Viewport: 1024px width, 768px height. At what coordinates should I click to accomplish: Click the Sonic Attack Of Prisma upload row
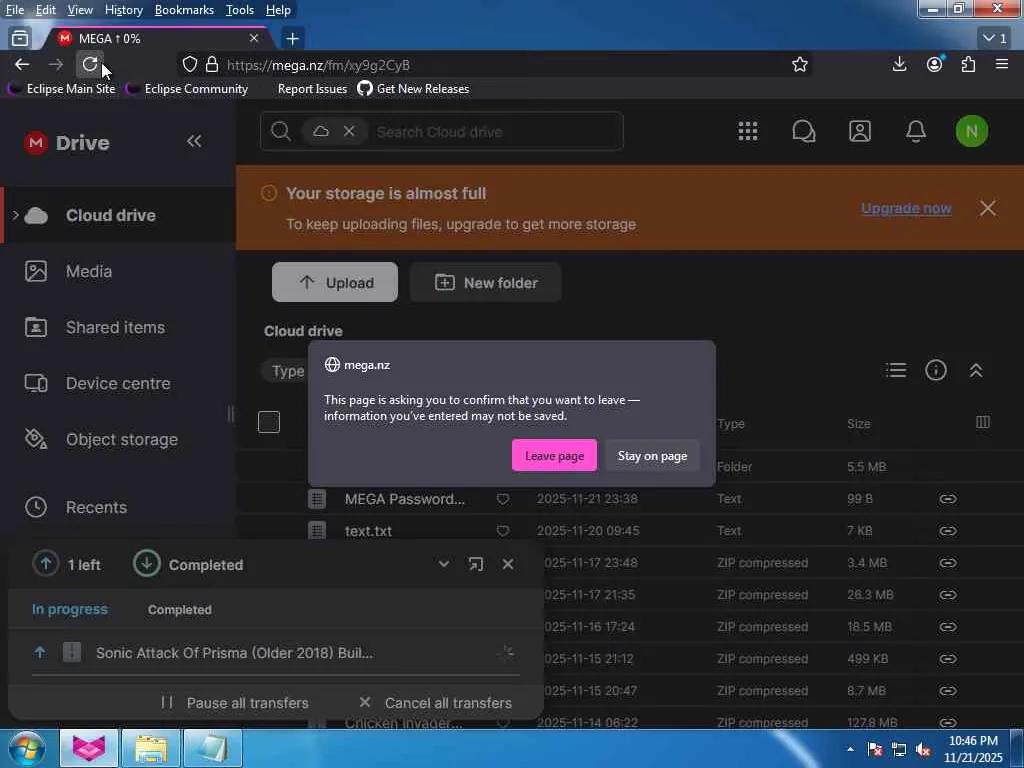(x=276, y=652)
